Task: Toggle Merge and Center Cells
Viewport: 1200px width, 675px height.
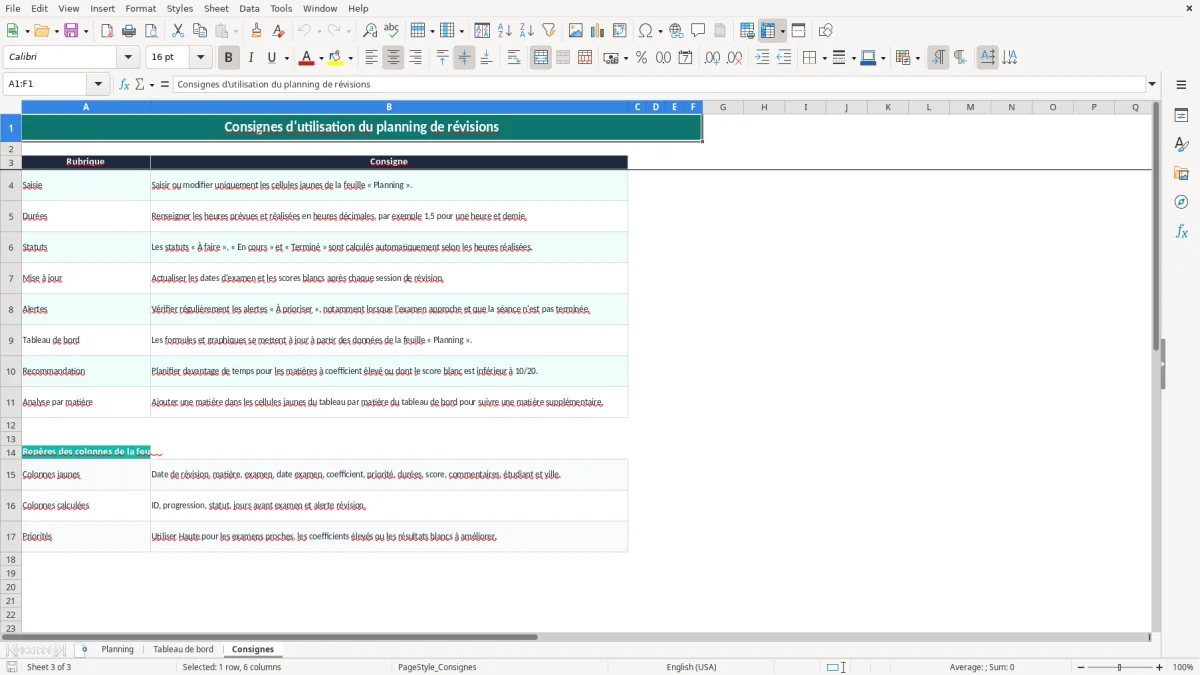Action: [541, 58]
